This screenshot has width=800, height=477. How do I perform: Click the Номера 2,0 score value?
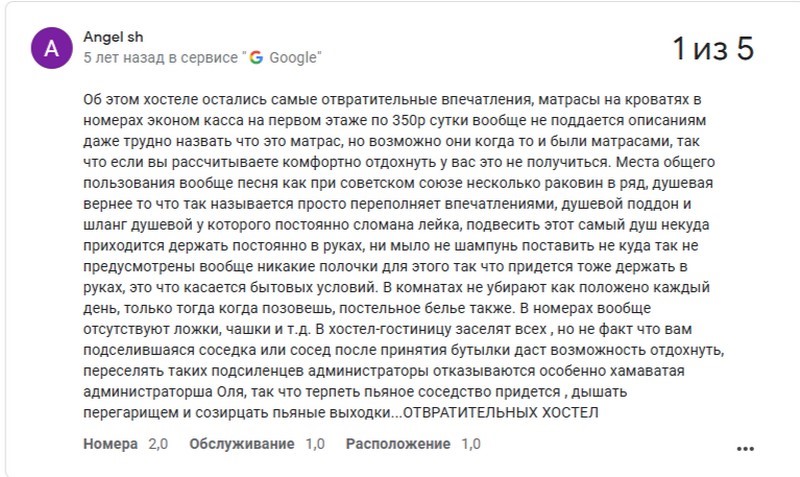tap(158, 444)
